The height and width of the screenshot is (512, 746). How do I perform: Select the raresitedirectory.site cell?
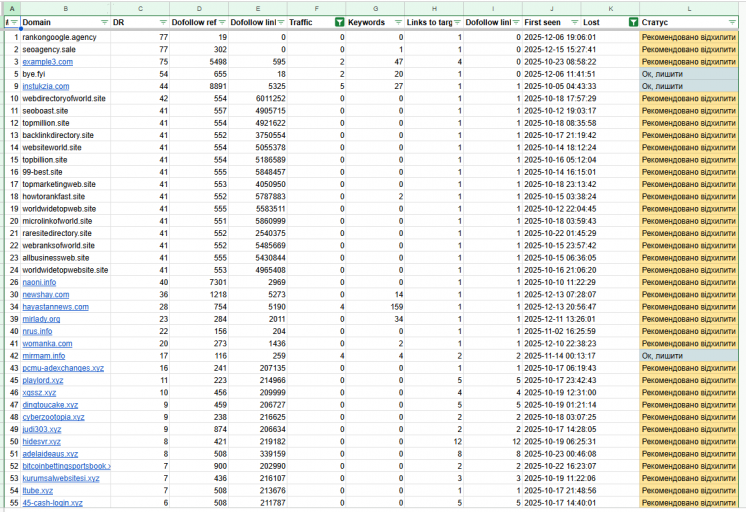(66, 233)
